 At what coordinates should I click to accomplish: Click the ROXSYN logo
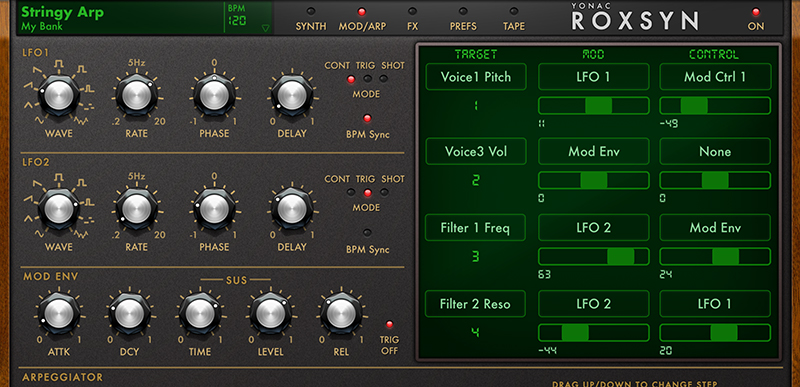[635, 20]
